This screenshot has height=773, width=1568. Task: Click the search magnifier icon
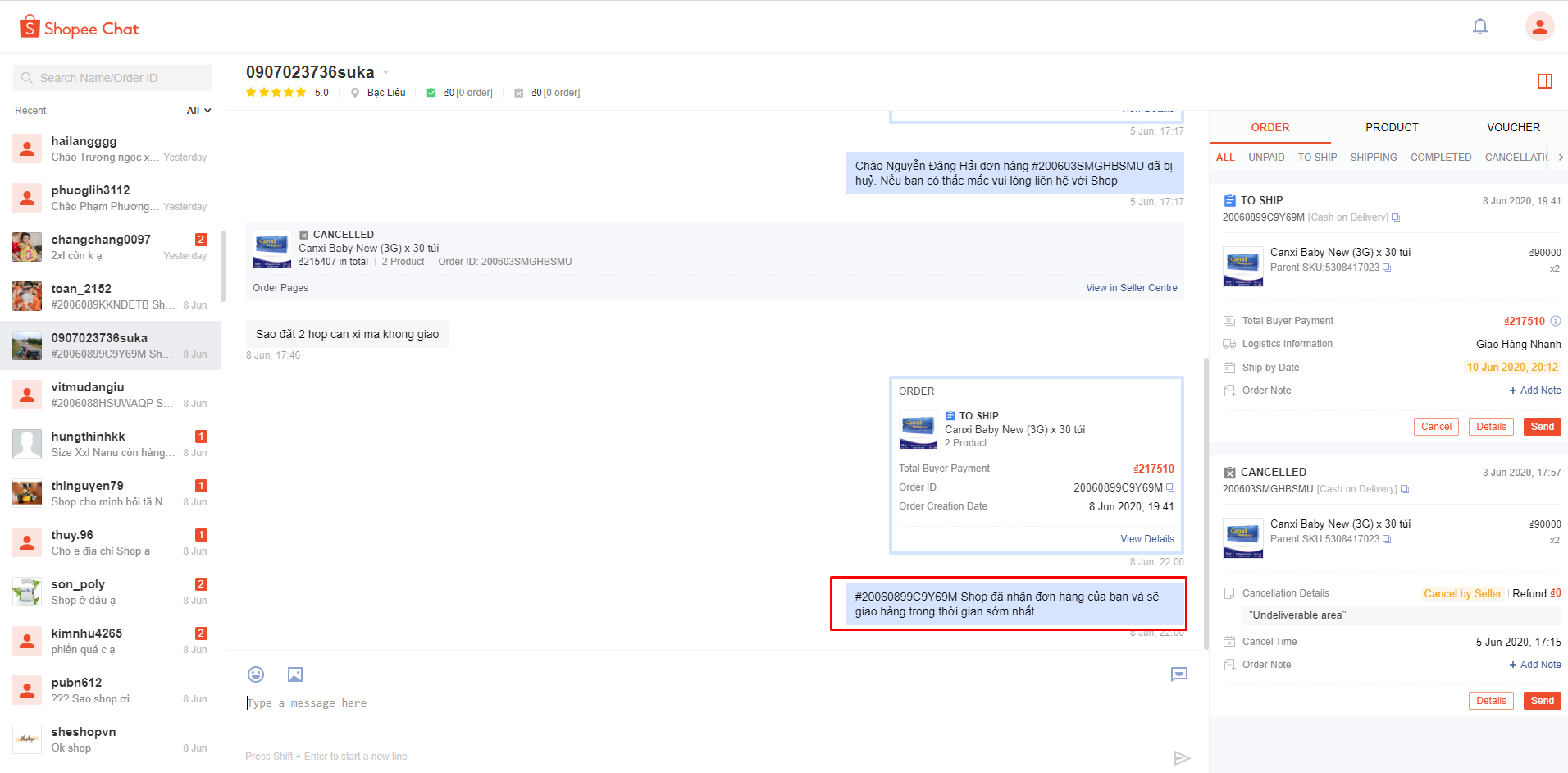[x=27, y=78]
